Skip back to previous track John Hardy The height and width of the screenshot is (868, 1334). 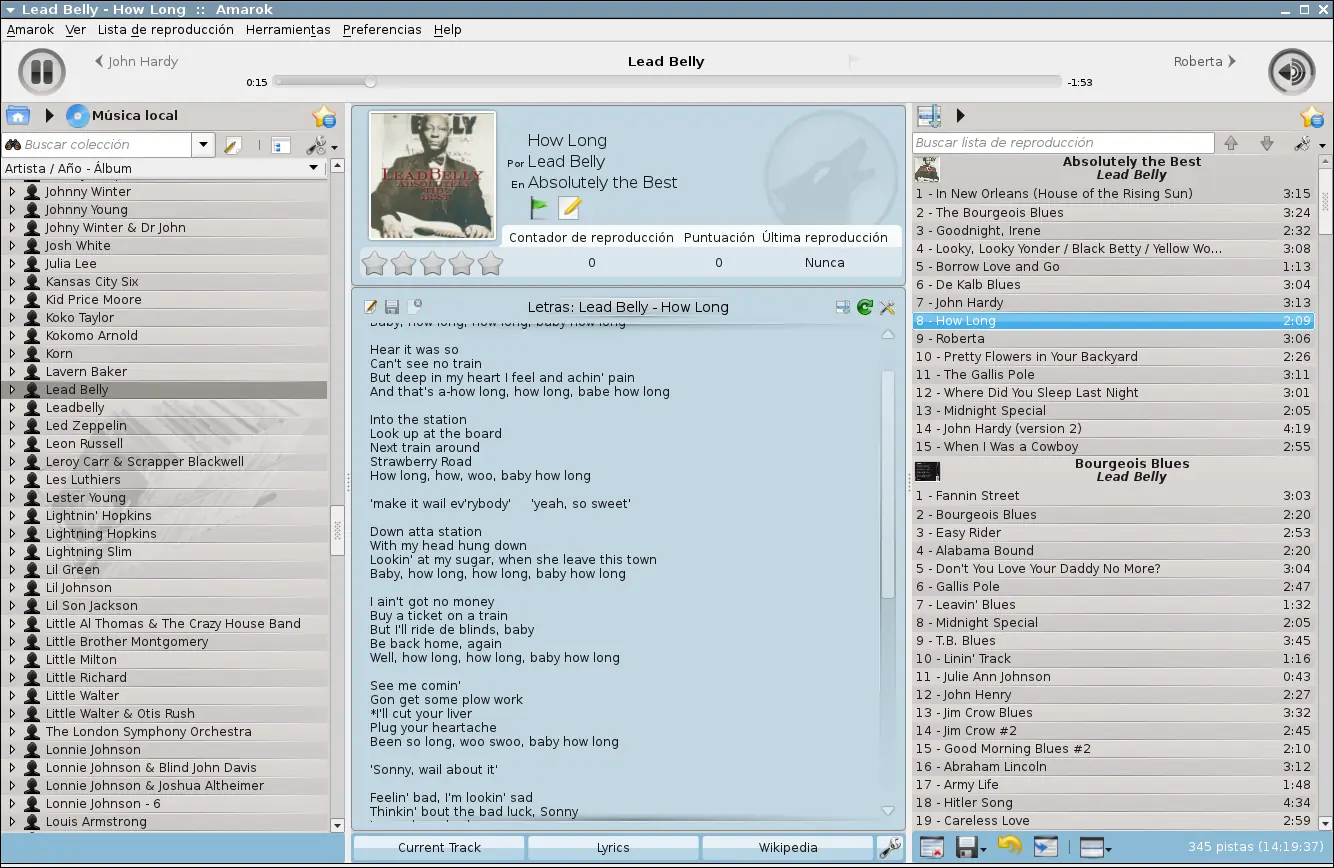point(136,61)
